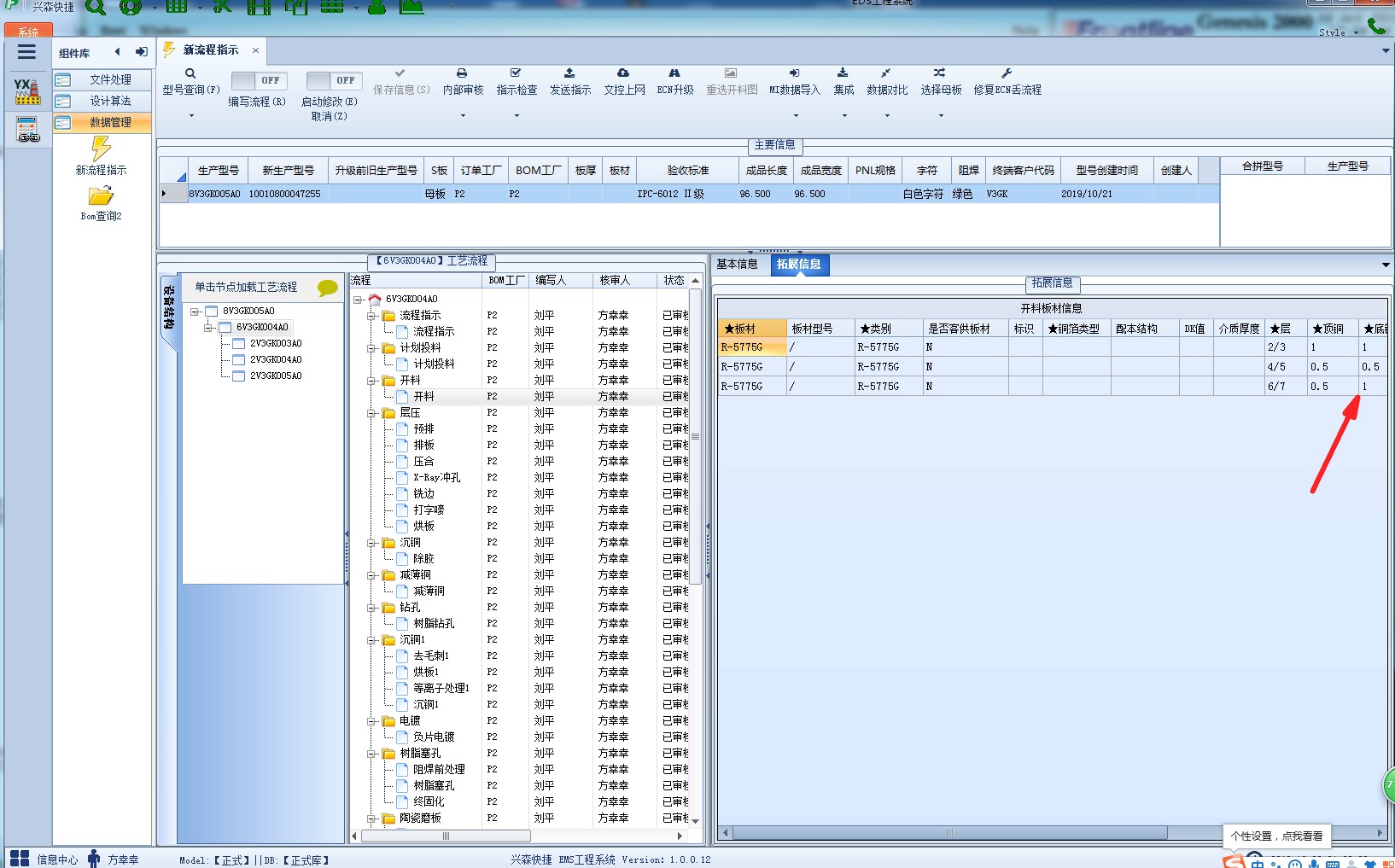Screen dimensions: 1395x868
Task: Select 2V3GK003A0 tree node
Action: [x=276, y=344]
